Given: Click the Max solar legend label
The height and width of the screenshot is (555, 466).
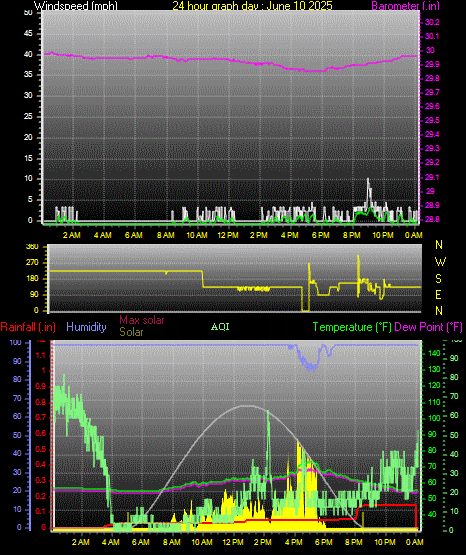Looking at the screenshot, I should pyautogui.click(x=142, y=320).
